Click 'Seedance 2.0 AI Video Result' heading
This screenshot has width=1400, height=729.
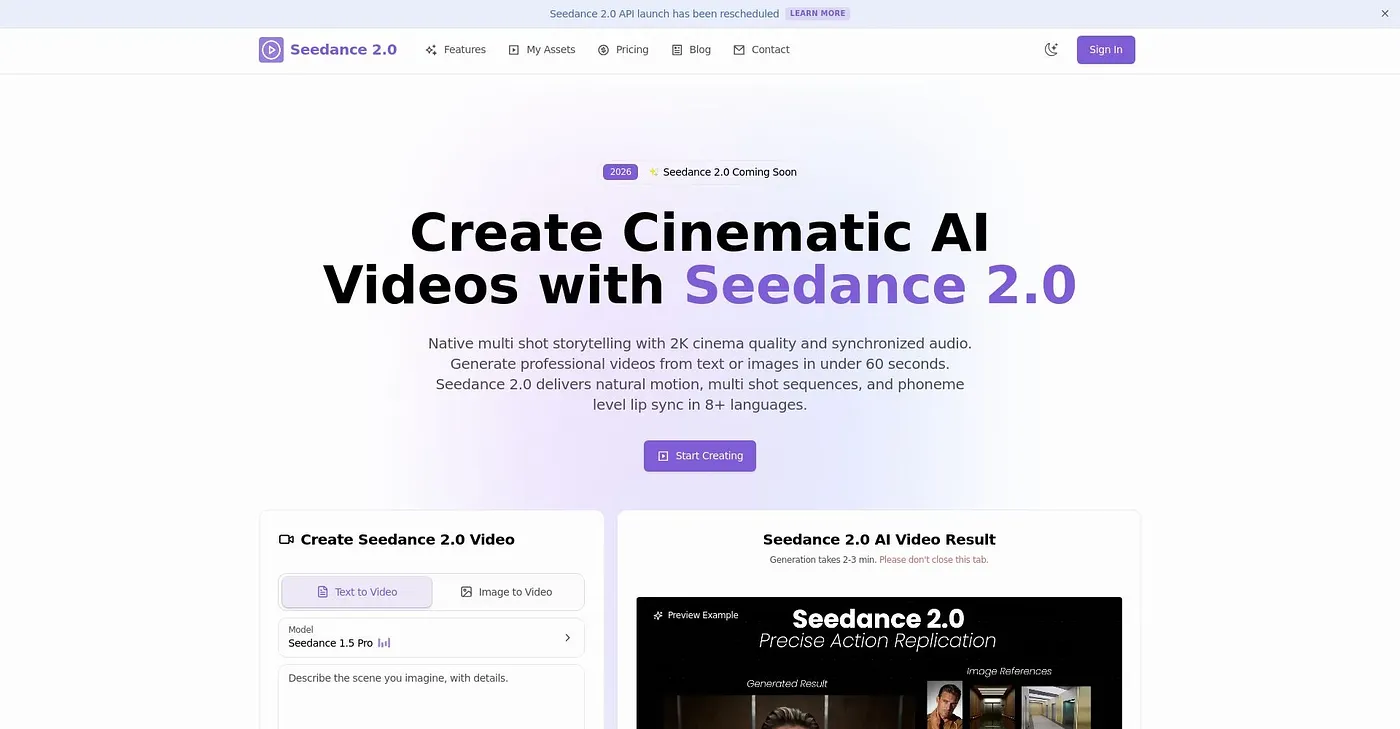[879, 540]
